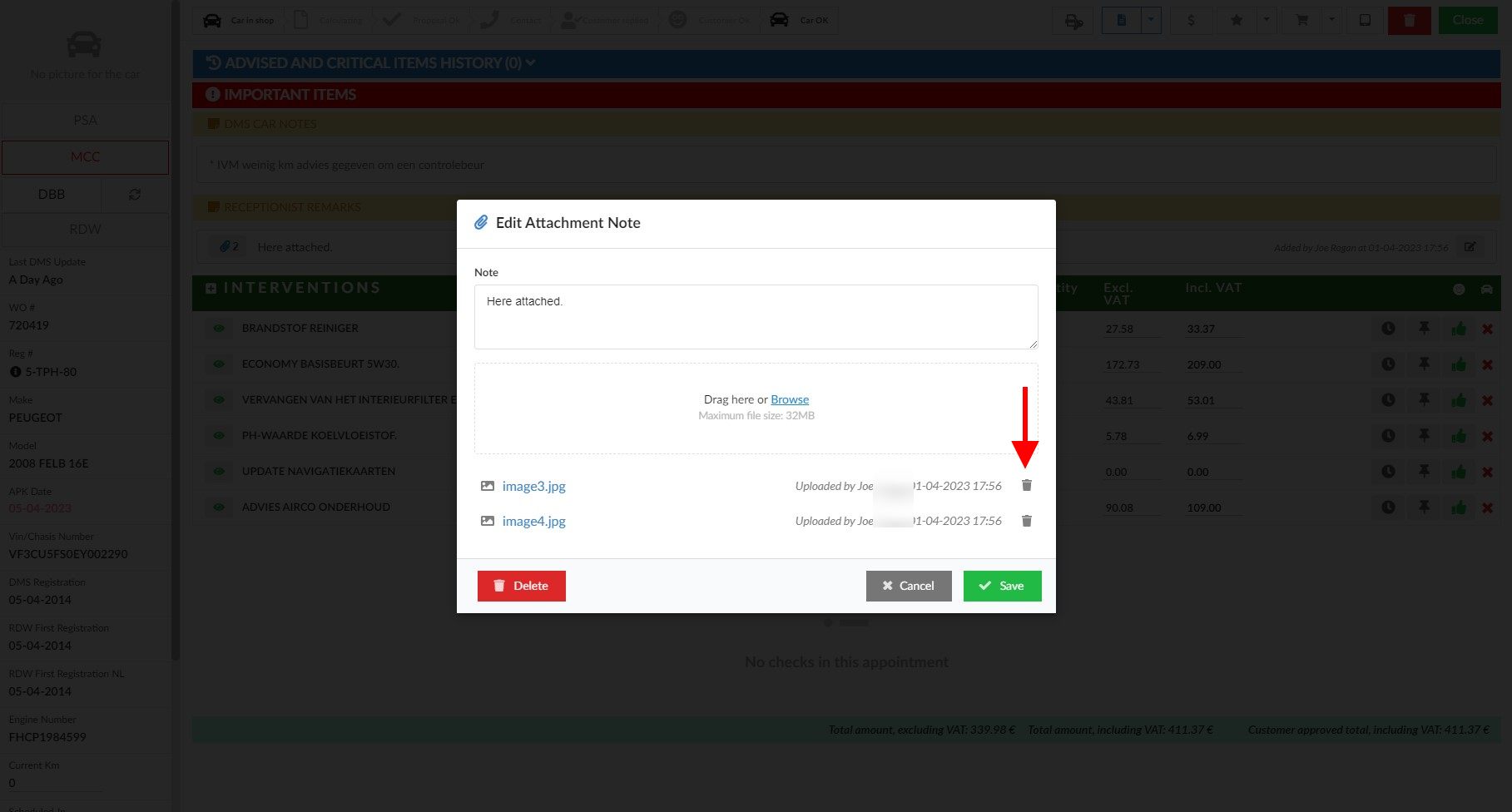Click the edit icon for receptionist remark
The height and width of the screenshot is (812, 1512).
pos(1470,247)
